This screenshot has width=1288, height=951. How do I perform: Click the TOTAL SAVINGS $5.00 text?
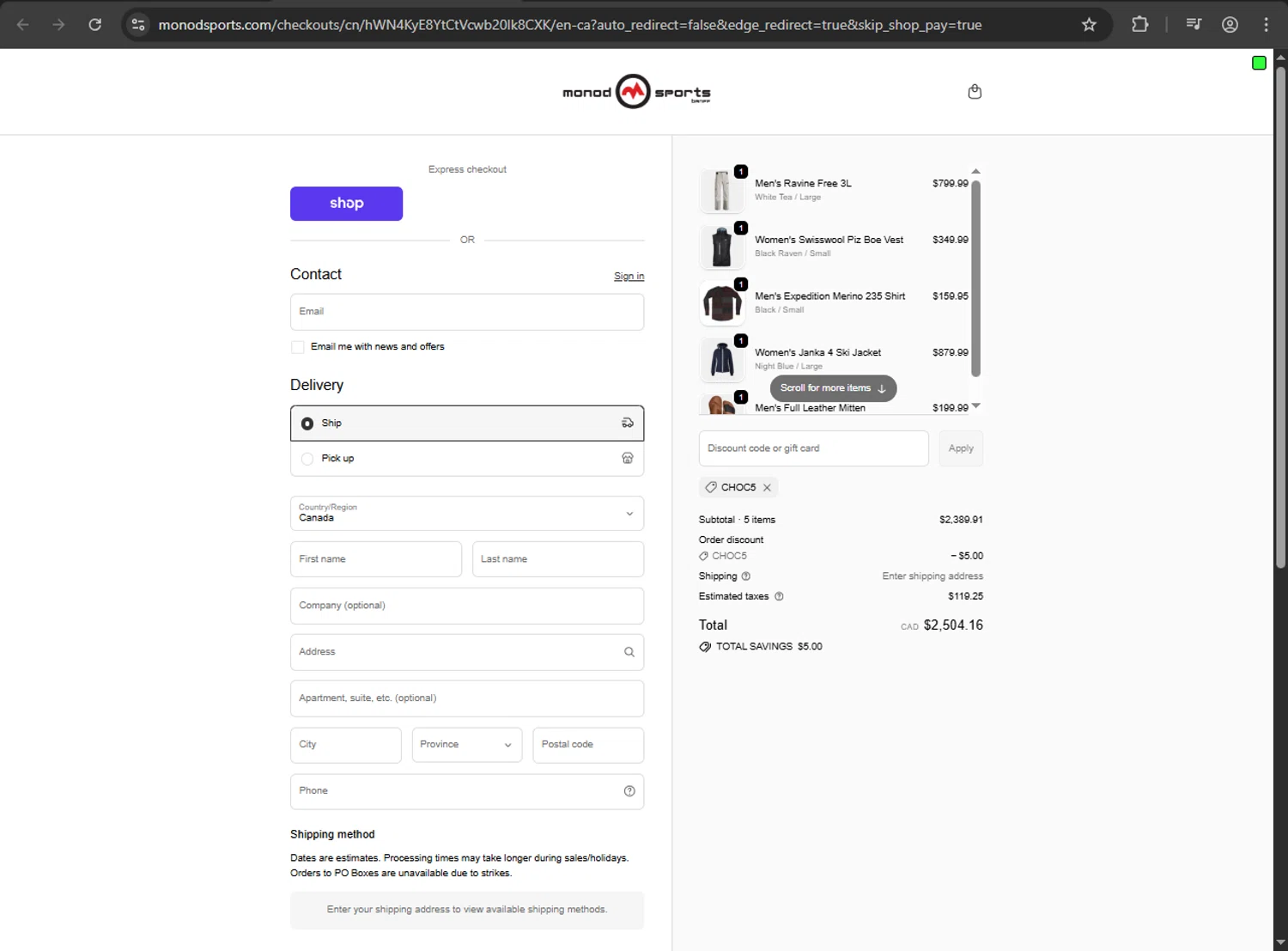pyautogui.click(x=769, y=647)
